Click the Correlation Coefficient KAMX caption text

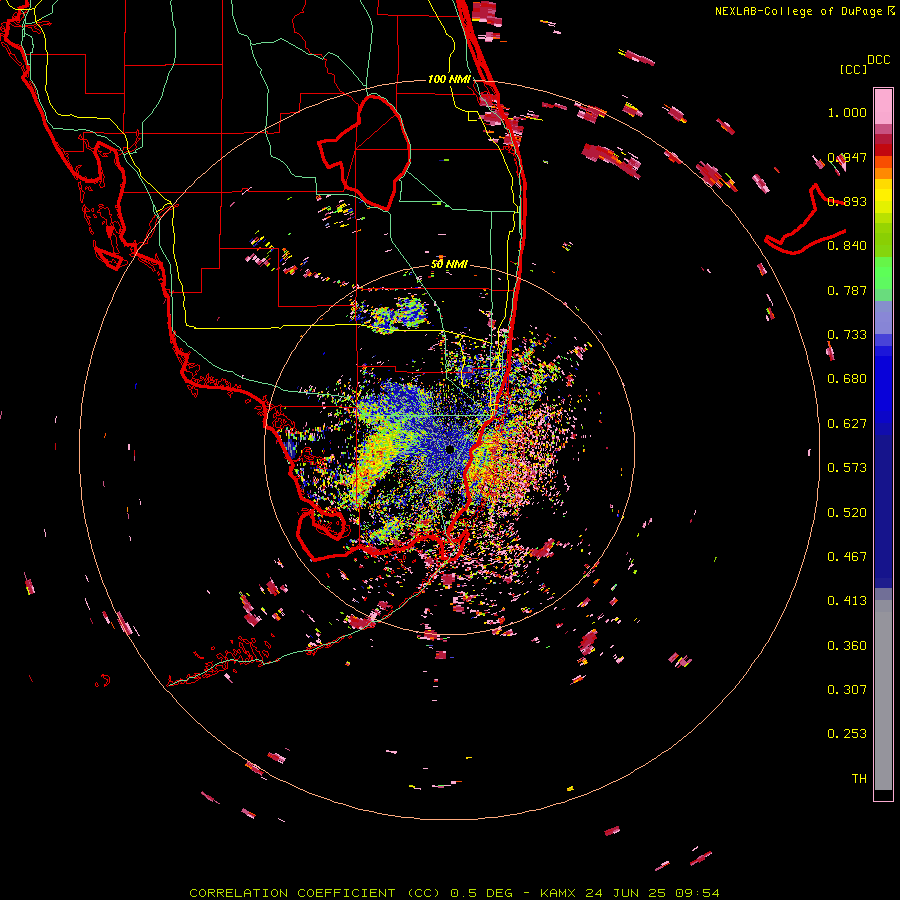[454, 893]
